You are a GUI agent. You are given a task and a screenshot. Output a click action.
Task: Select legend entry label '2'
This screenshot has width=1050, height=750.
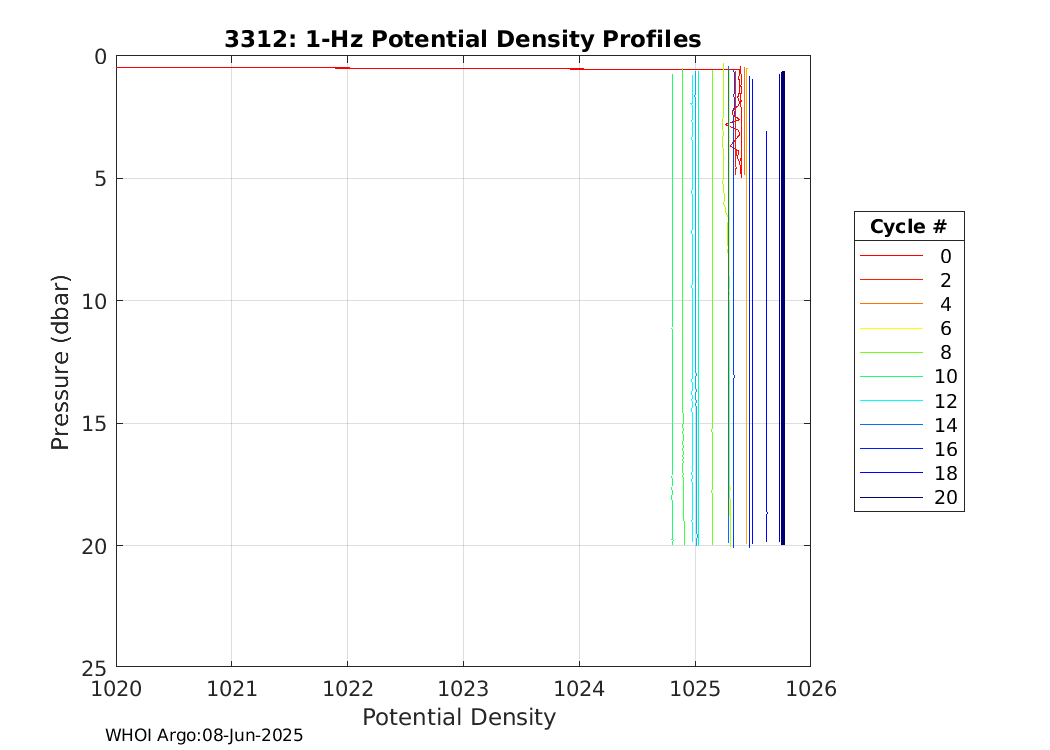[x=946, y=280]
